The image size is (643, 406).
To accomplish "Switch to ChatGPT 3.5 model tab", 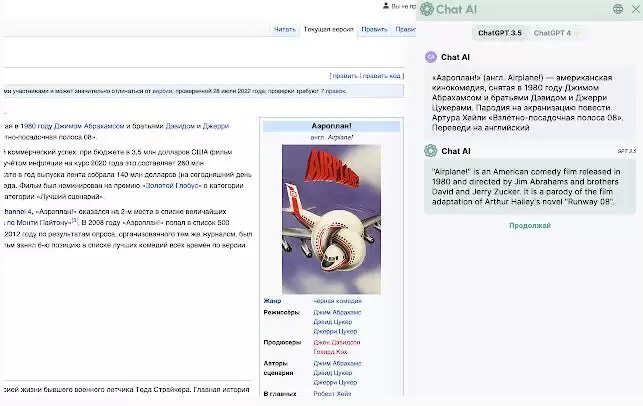I will click(x=500, y=33).
